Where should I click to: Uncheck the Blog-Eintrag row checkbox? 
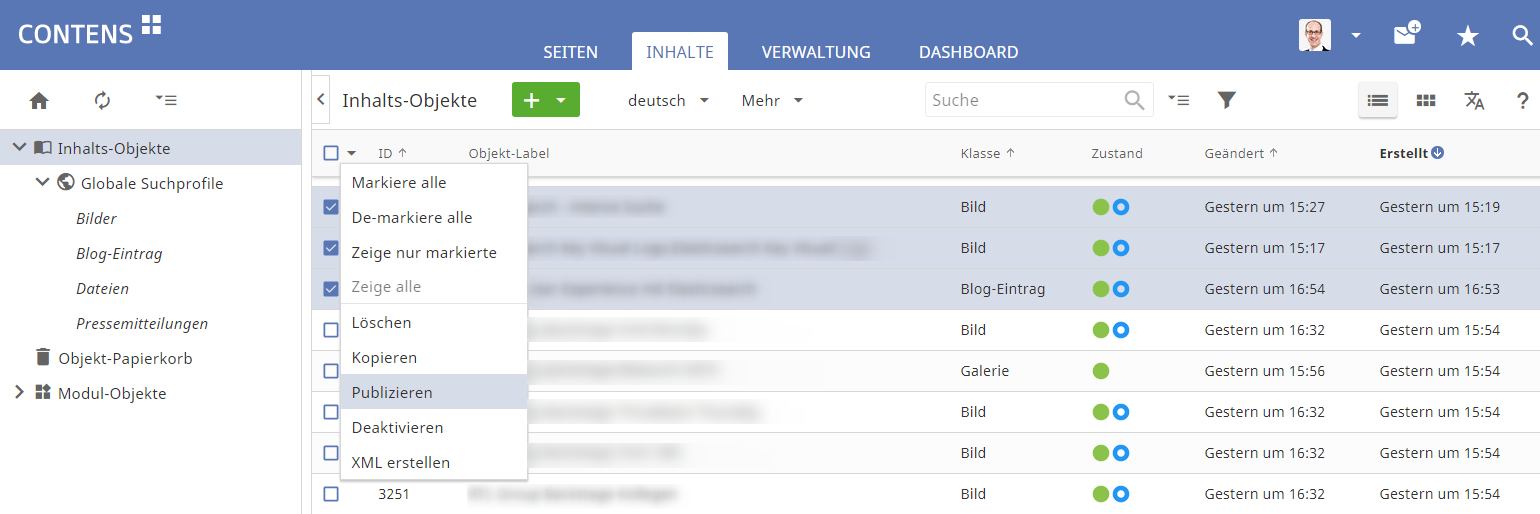(x=331, y=289)
